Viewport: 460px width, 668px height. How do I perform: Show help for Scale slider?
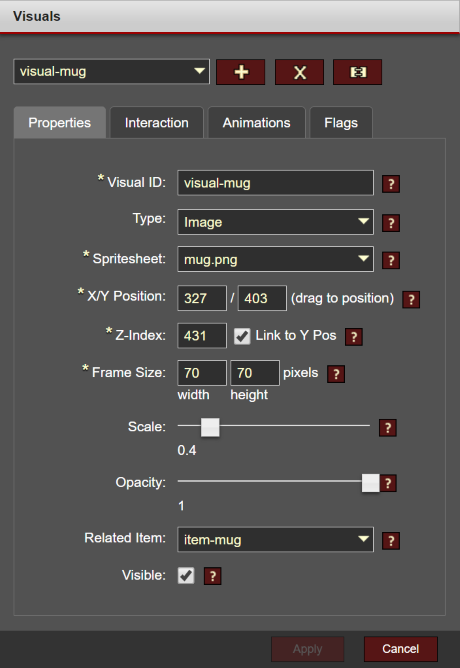388,428
